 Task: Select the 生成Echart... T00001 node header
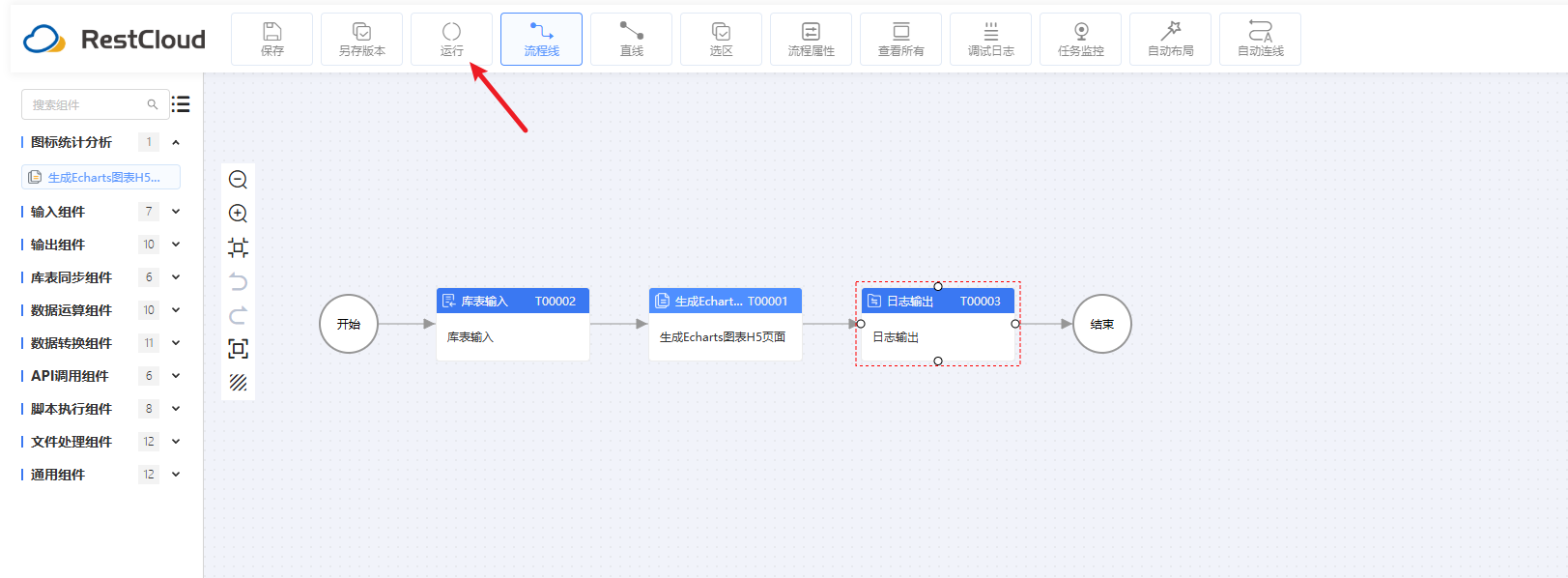click(726, 301)
